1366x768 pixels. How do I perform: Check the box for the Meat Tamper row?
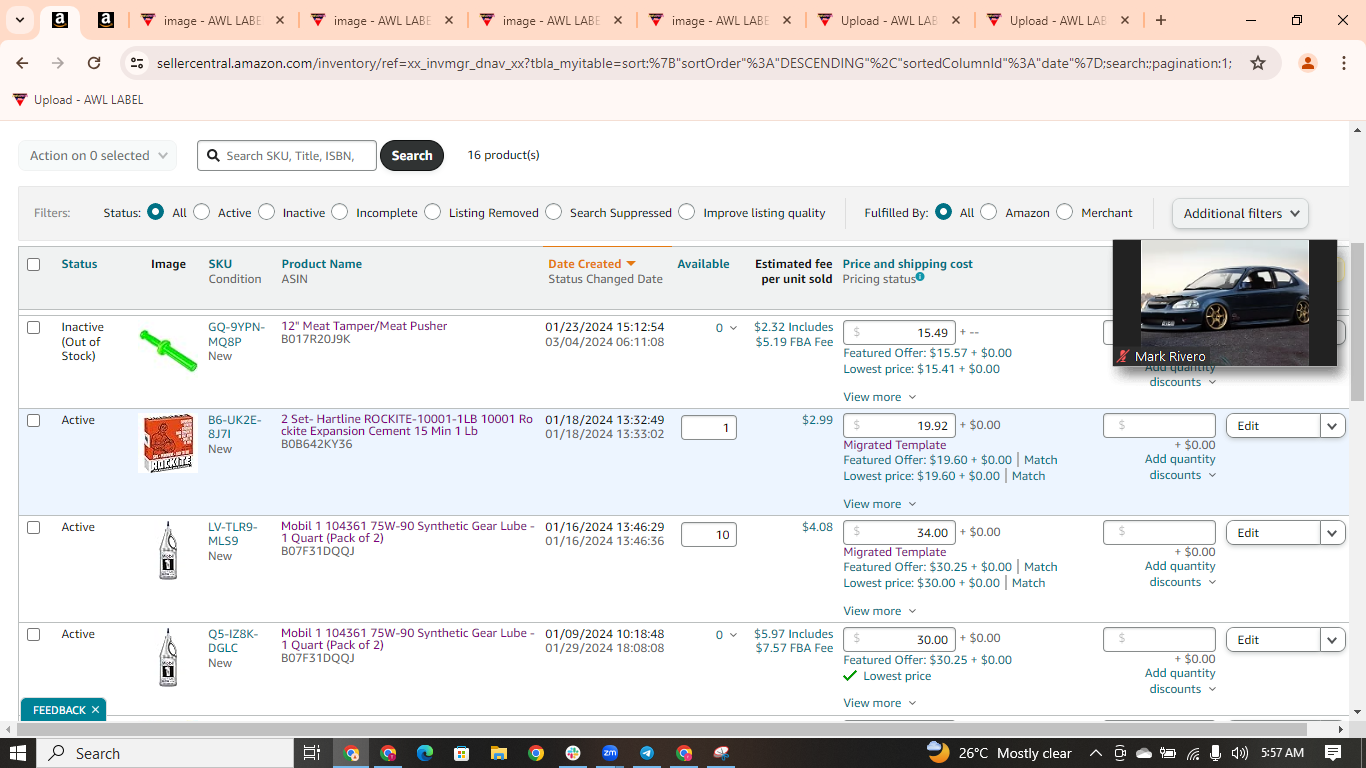pos(34,327)
